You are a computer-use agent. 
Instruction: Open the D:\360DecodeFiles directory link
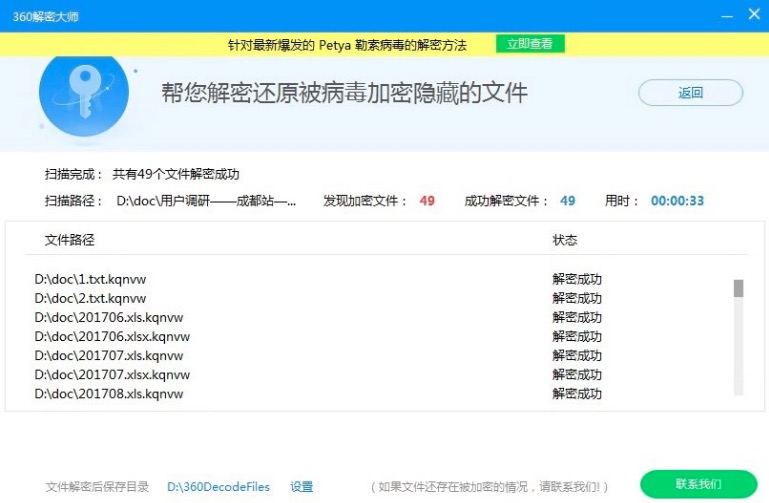(218, 487)
